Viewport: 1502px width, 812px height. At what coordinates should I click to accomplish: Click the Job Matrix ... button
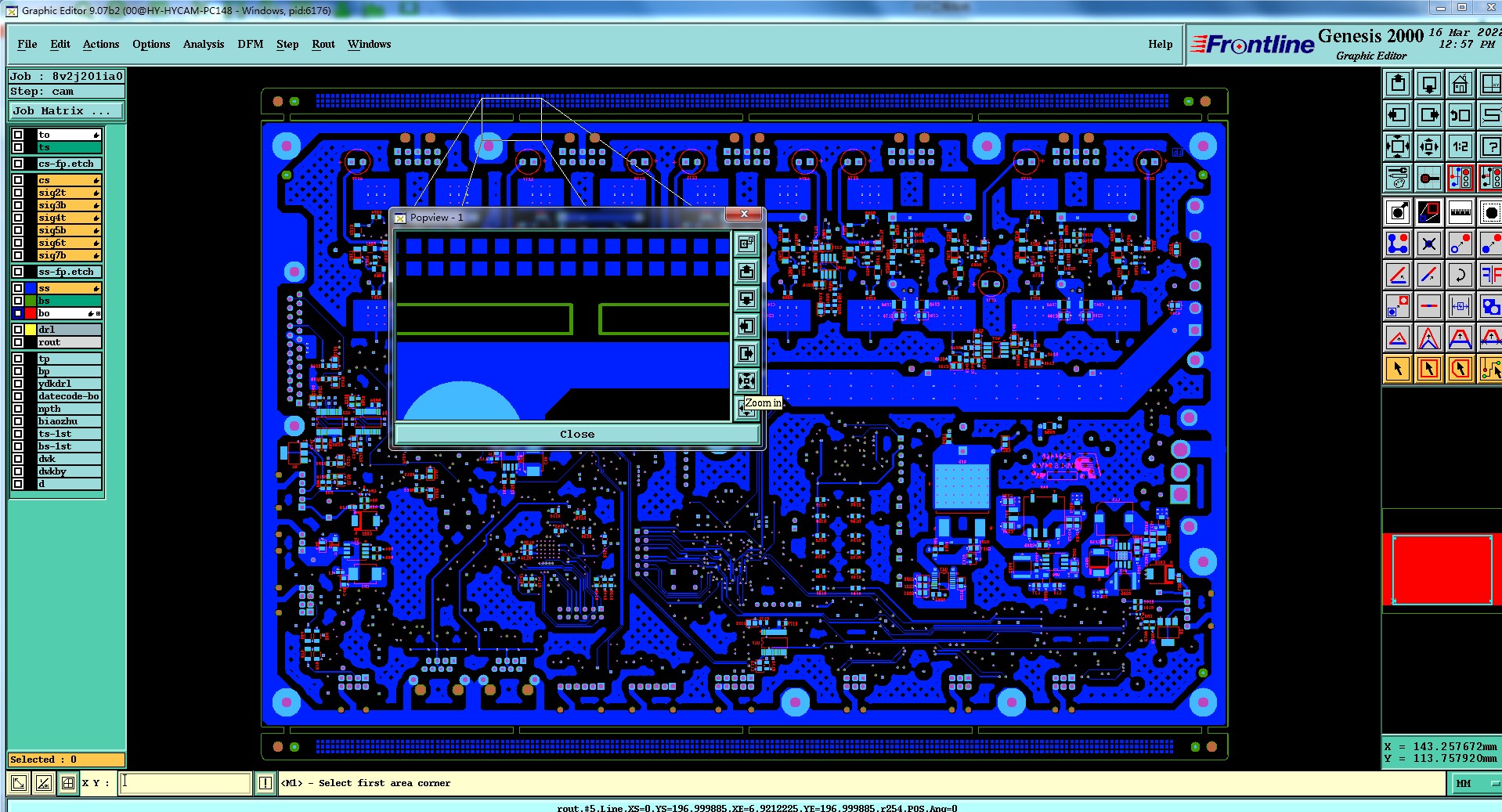[x=66, y=110]
